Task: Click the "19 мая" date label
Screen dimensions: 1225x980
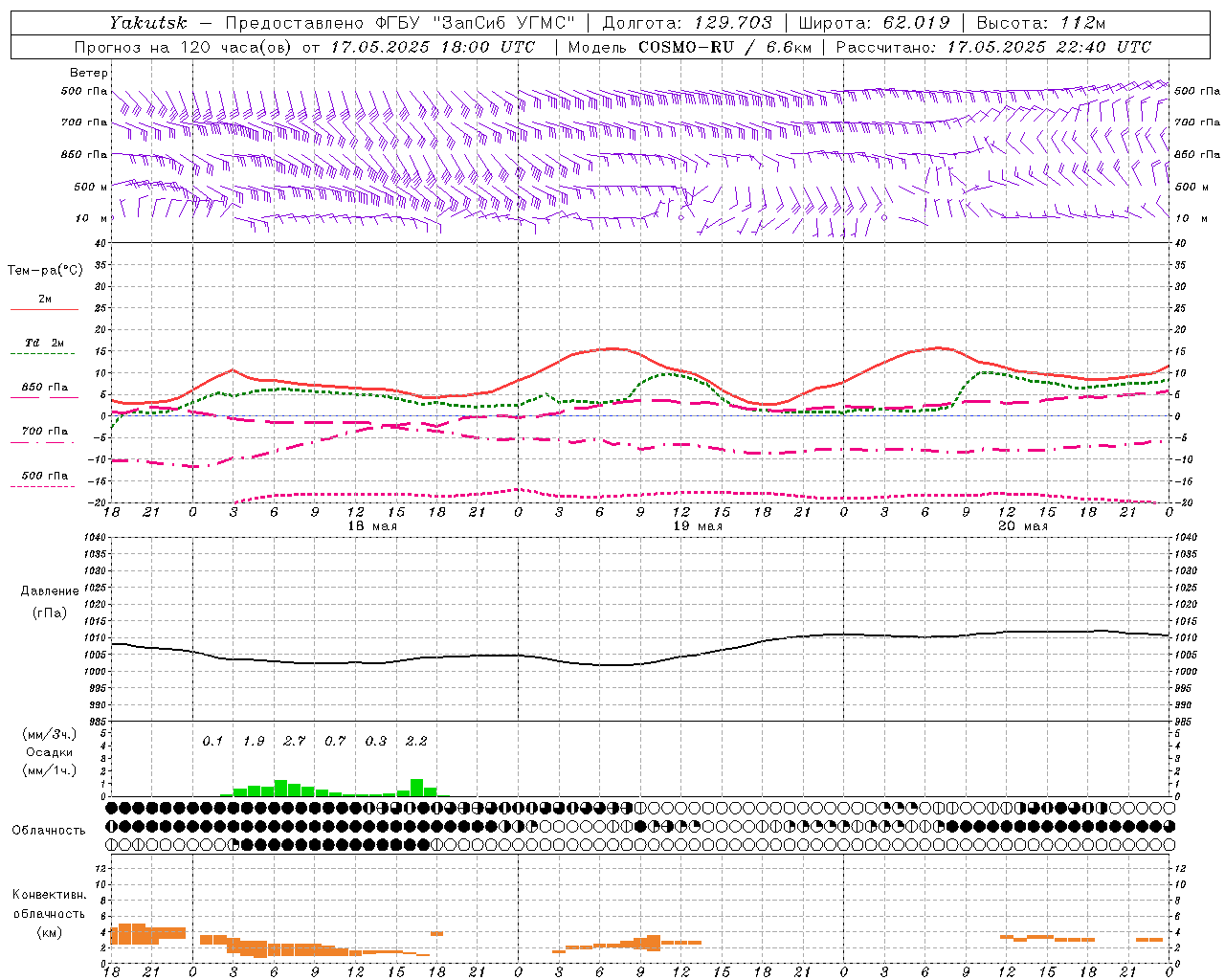Action: [698, 526]
